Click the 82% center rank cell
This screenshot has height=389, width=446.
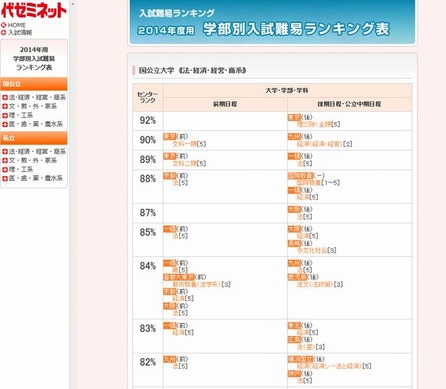(x=148, y=370)
